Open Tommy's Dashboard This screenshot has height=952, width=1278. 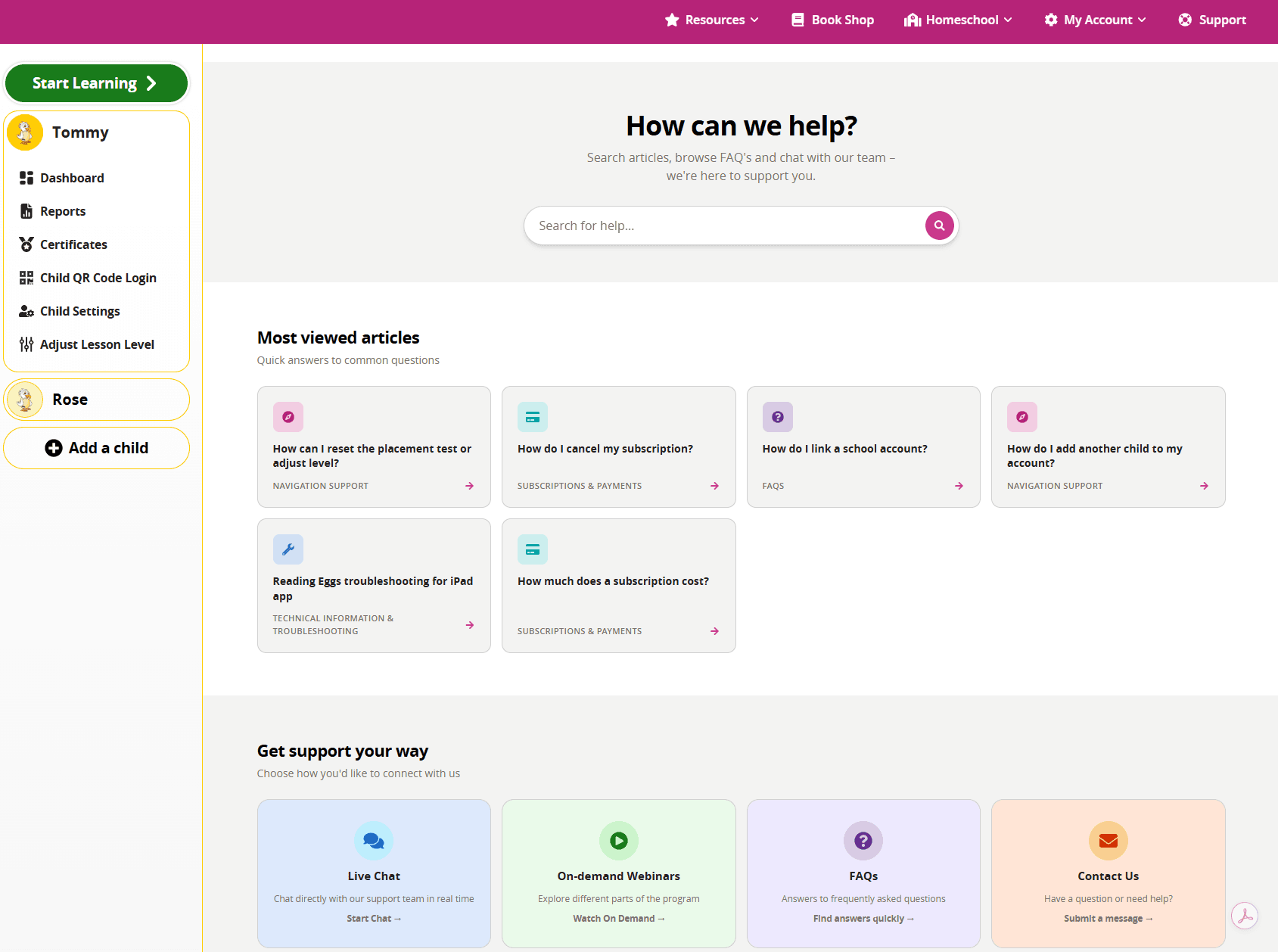62,178
